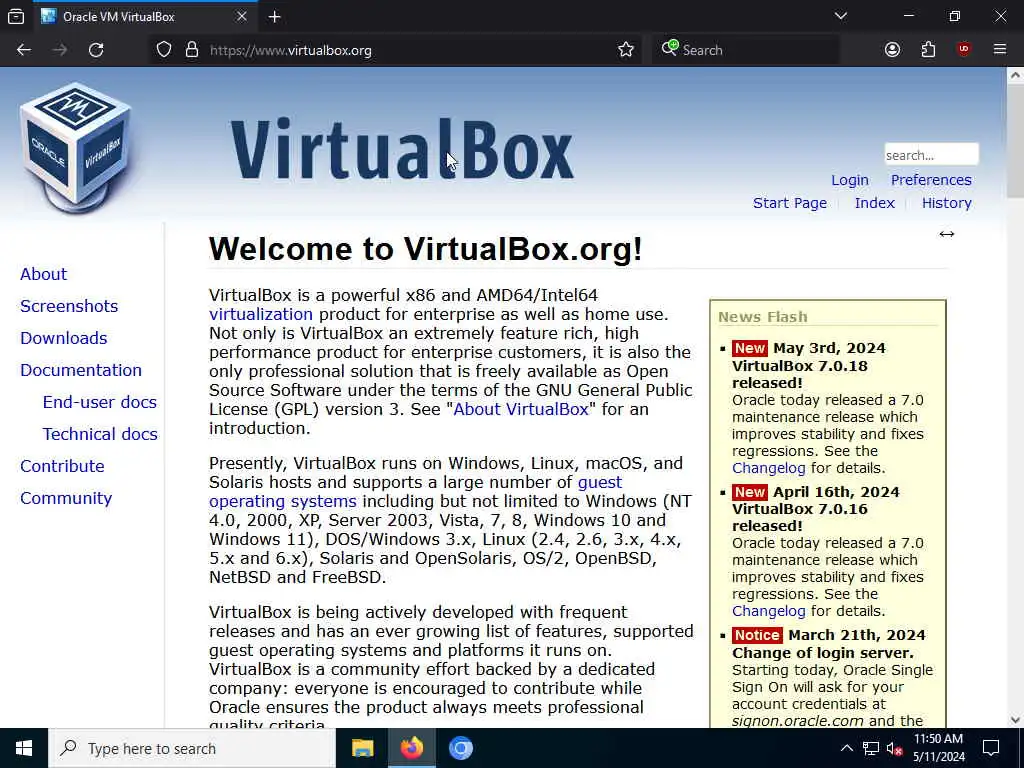The width and height of the screenshot is (1024, 768).
Task: Click the scrollbar down arrow
Action: click(x=1015, y=720)
